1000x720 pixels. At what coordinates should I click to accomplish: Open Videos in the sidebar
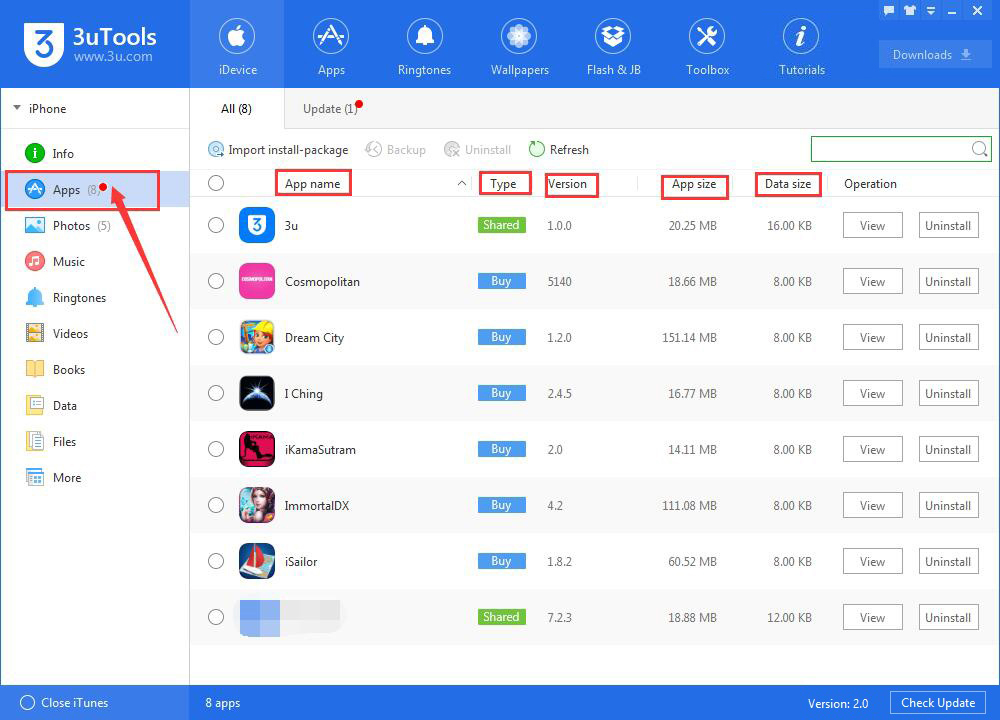tap(94, 334)
